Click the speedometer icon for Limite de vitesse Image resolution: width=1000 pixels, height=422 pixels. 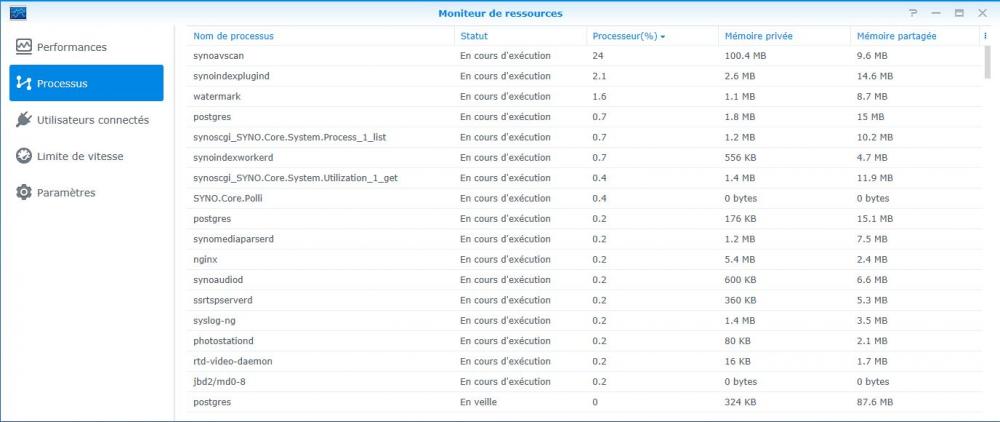coord(24,156)
